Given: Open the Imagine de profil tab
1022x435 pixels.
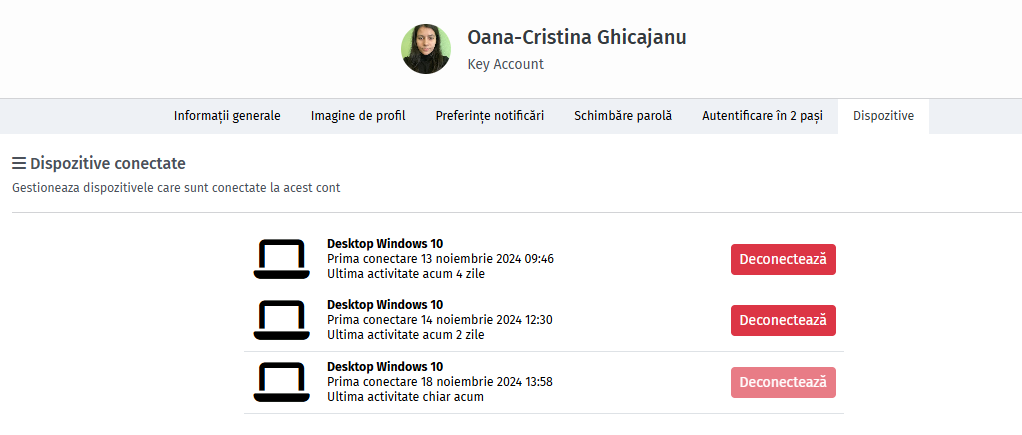Looking at the screenshot, I should (358, 116).
